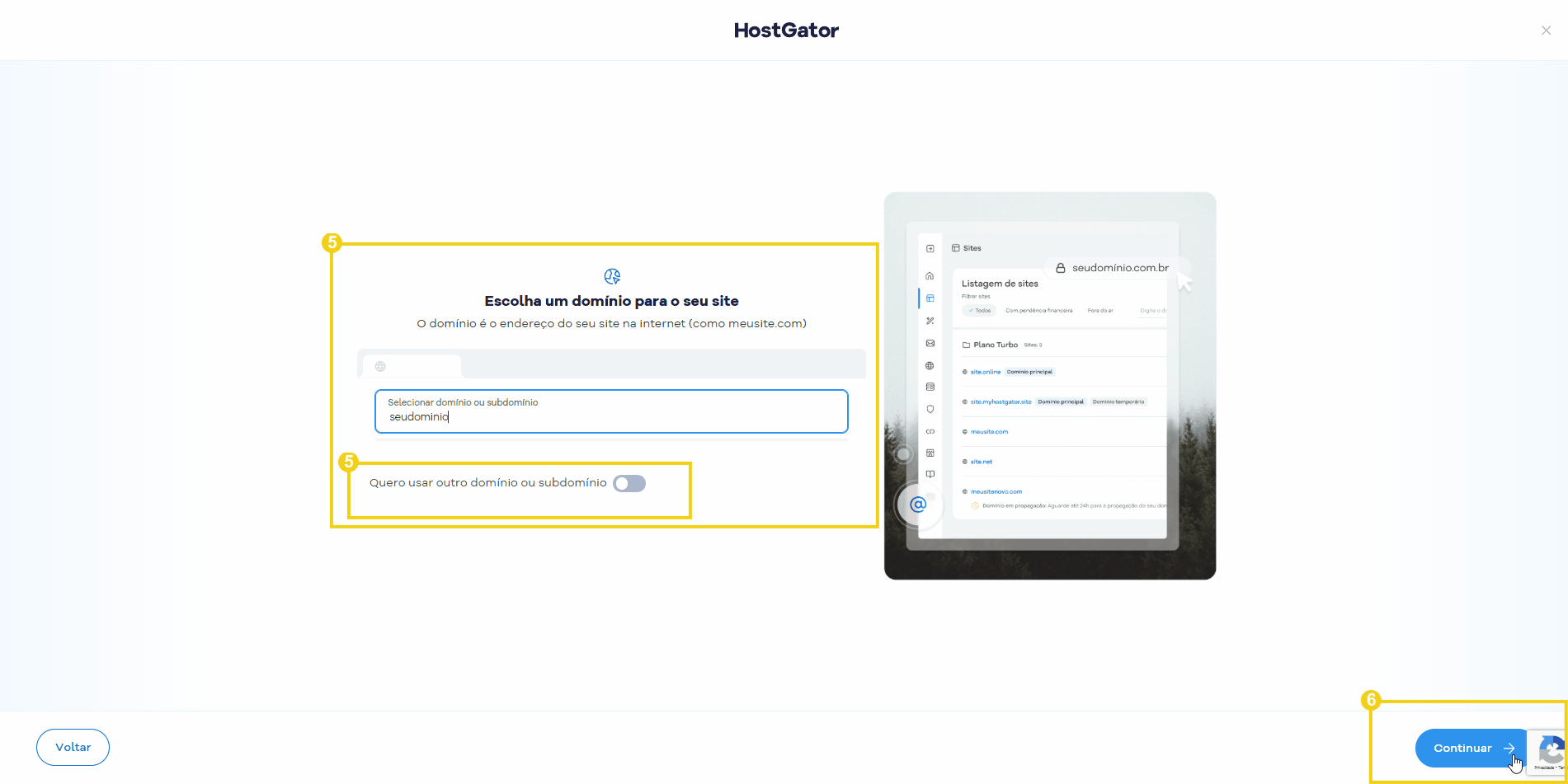Click the 'O domínio é o endereço' description text
This screenshot has height=784, width=1568.
click(x=611, y=323)
